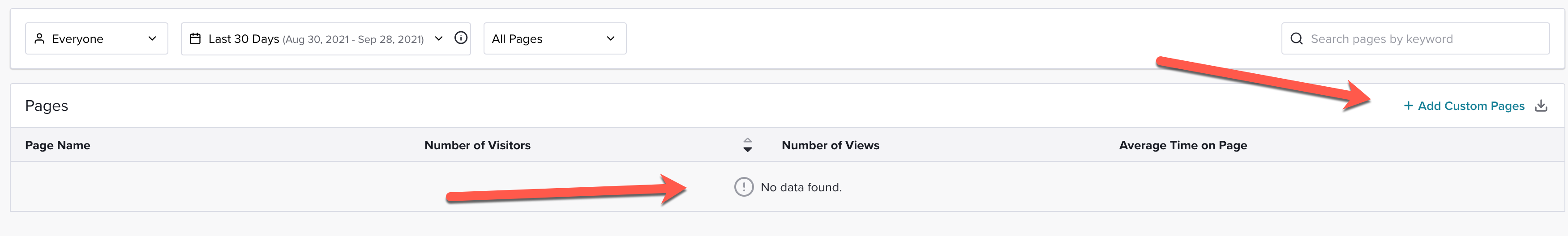Sort by Number of Visitors column header

point(477,145)
